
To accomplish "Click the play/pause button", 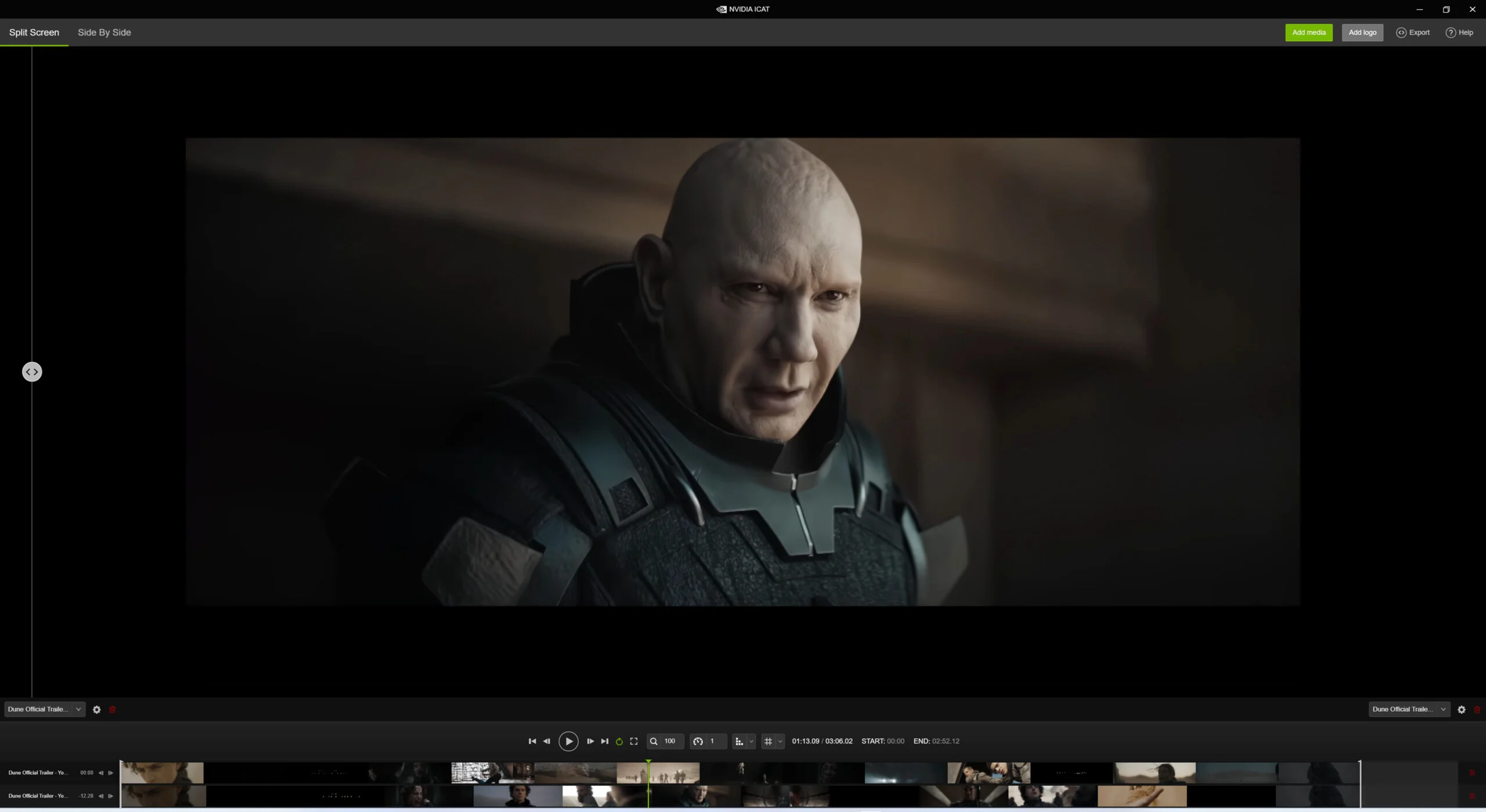I will [x=569, y=740].
